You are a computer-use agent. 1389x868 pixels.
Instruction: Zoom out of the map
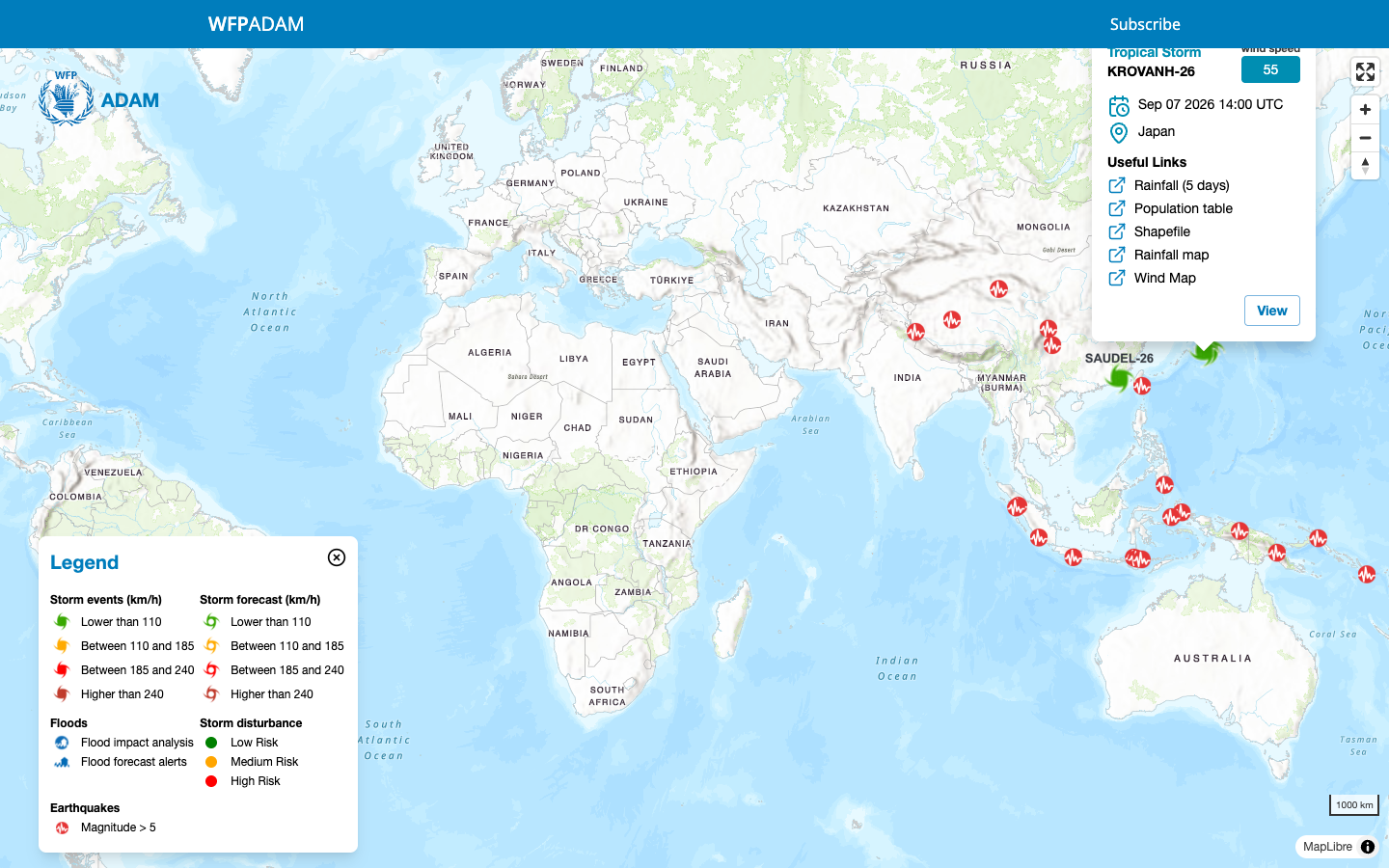point(1365,138)
